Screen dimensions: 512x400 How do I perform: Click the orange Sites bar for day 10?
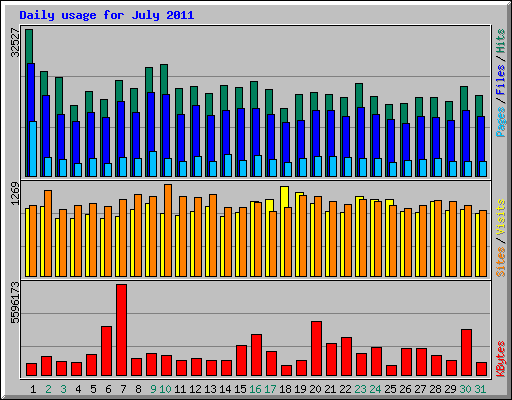pos(168,230)
